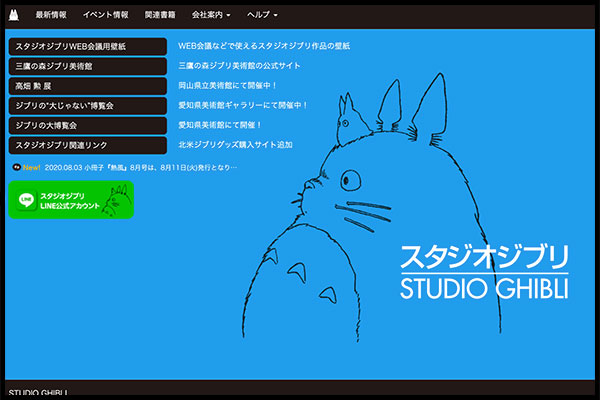Screen dimensions: 600x400
Task: Click text WEB会議などで使えるスタジオジブリ作品の壁紙
Action: (264, 46)
